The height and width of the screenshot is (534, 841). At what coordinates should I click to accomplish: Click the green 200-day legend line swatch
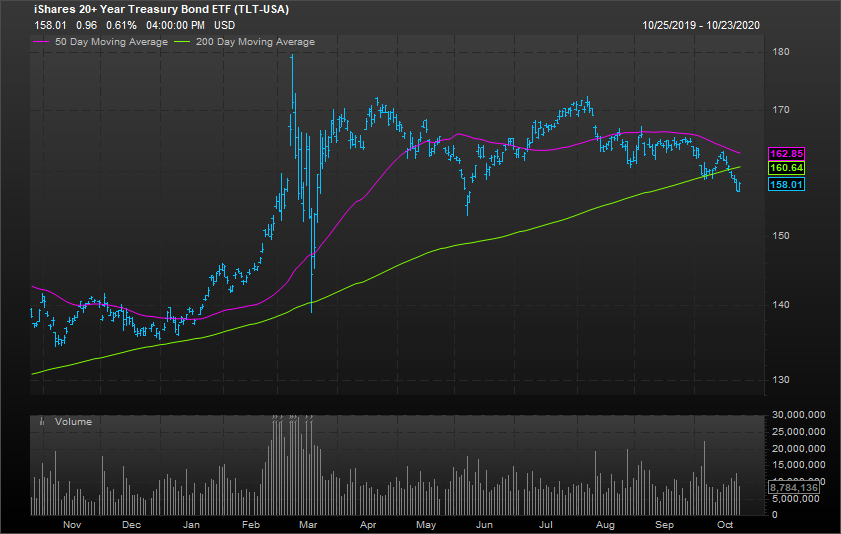click(182, 42)
